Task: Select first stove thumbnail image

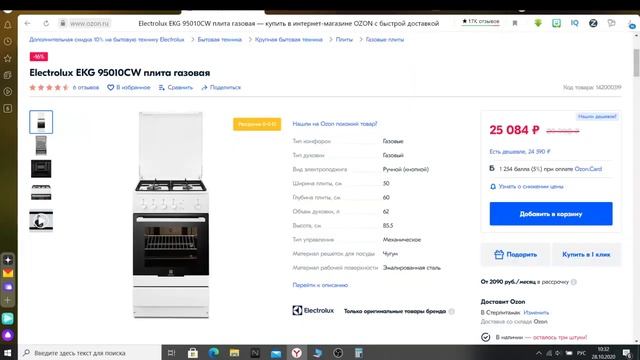Action: tap(41, 122)
